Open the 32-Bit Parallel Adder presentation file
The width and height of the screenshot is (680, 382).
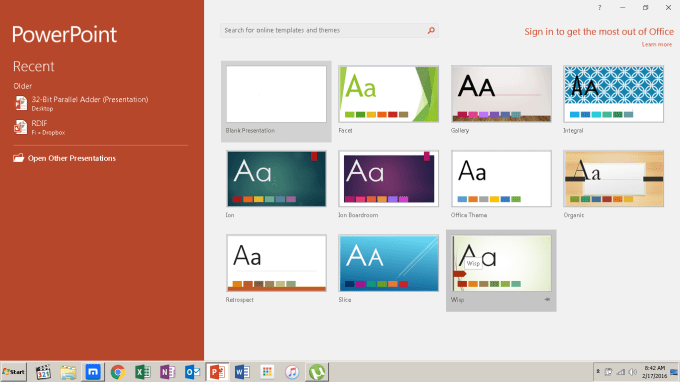(x=82, y=104)
